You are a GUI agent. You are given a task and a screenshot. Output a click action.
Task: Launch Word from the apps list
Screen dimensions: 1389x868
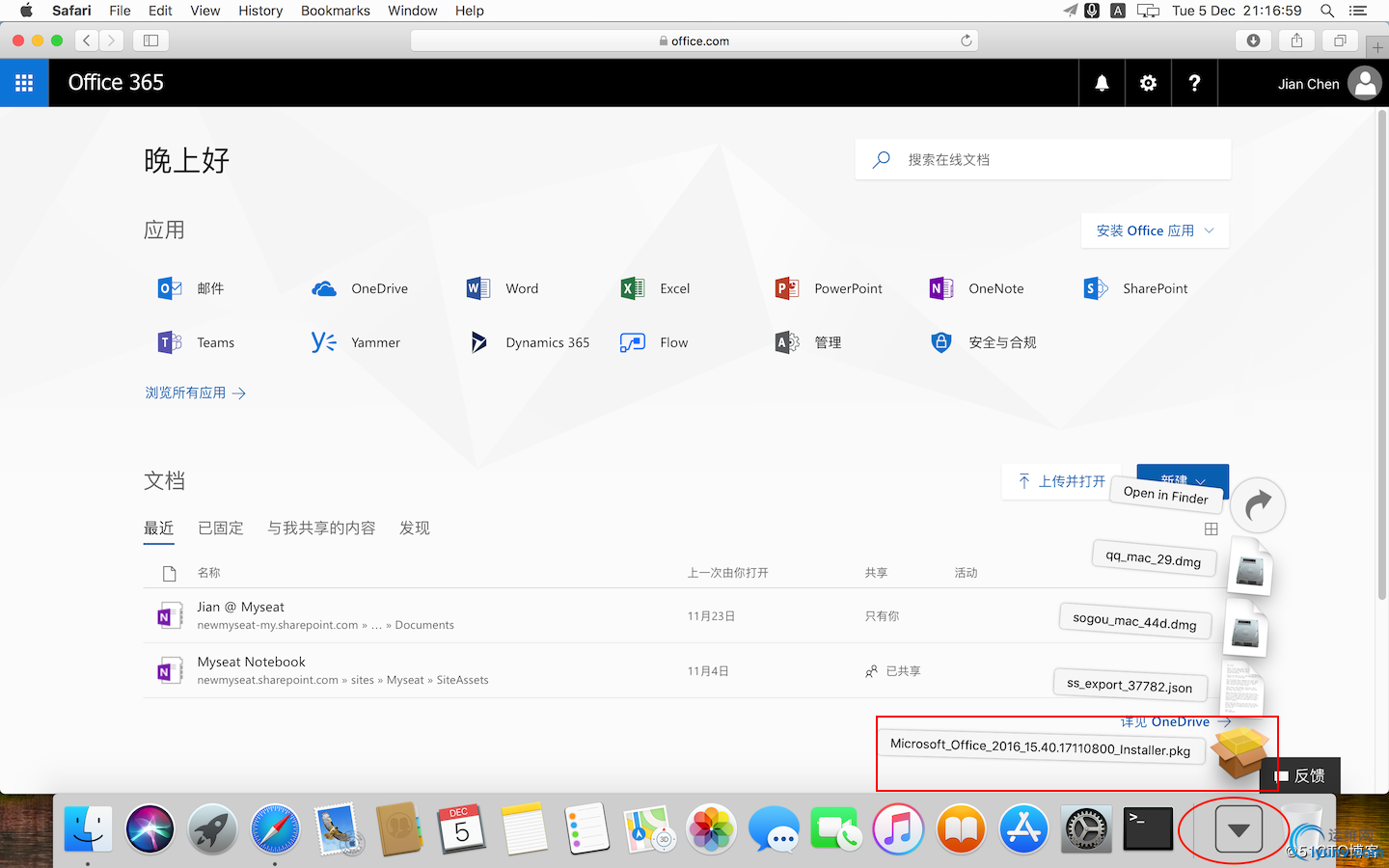click(x=502, y=288)
